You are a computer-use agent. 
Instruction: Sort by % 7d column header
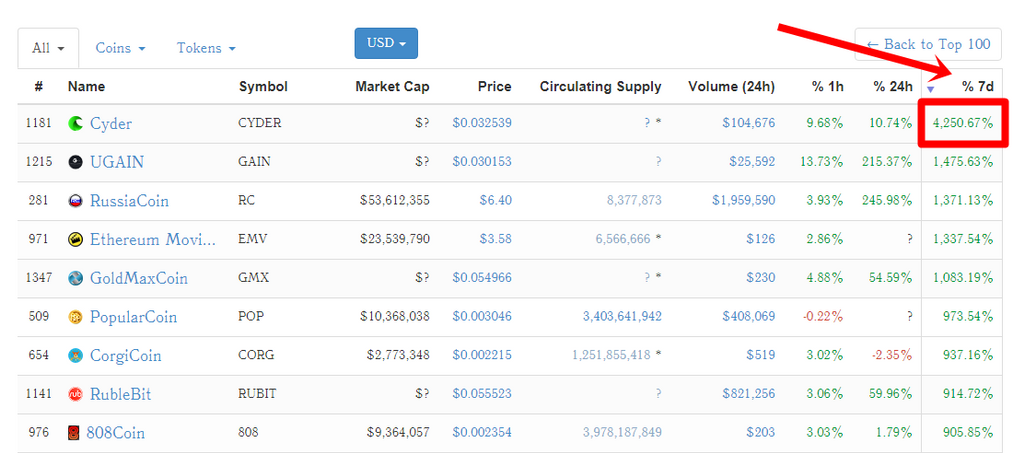[977, 87]
